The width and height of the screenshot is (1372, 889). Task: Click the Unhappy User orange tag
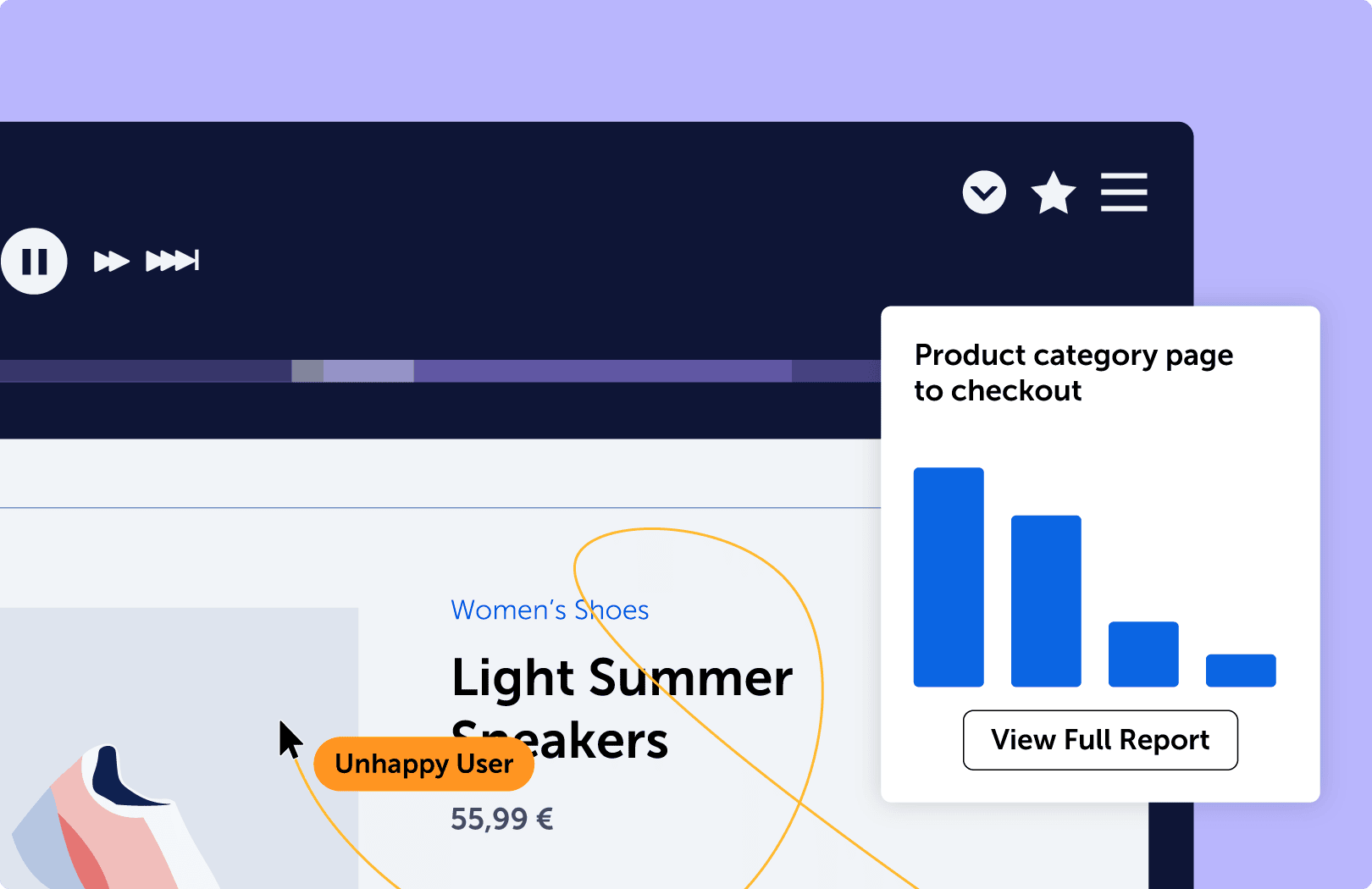(x=423, y=764)
